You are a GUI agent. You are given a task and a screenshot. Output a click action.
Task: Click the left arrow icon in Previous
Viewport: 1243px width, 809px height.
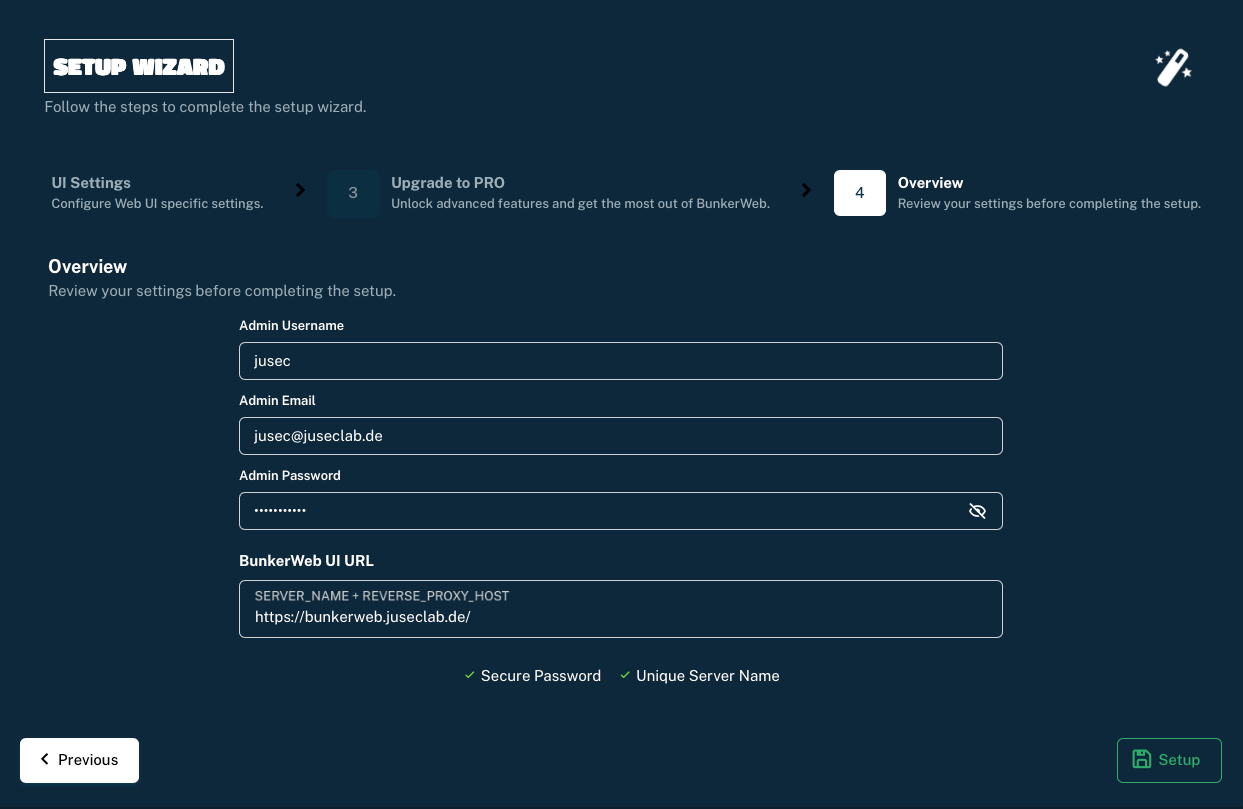(x=45, y=759)
